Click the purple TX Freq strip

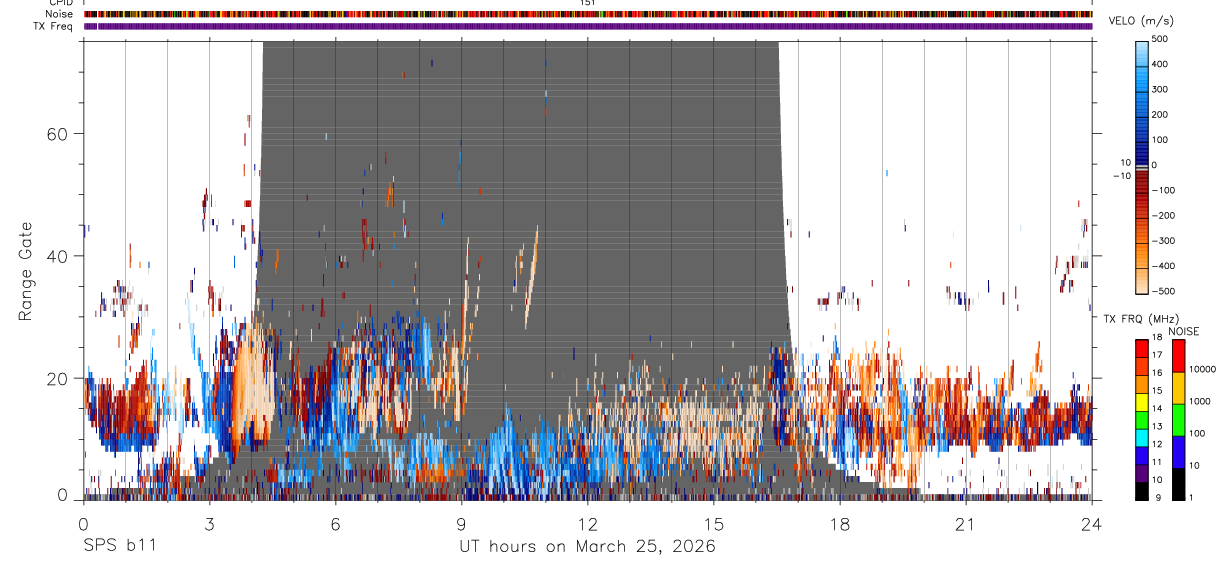[x=588, y=26]
